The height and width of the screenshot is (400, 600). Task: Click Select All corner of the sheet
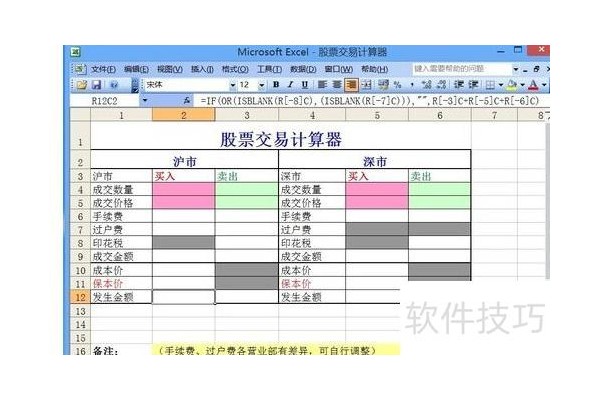80,115
